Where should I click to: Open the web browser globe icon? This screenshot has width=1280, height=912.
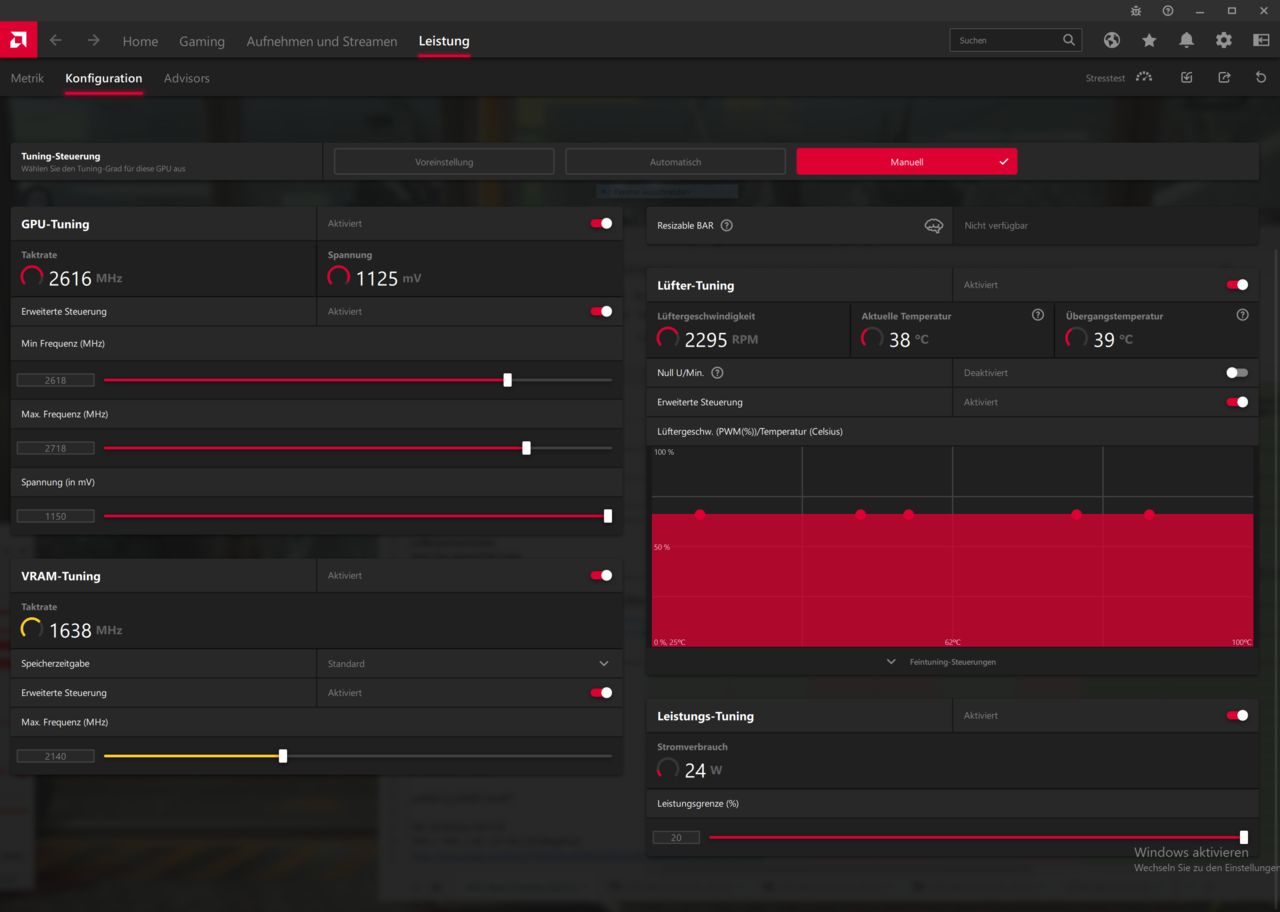(x=1112, y=40)
